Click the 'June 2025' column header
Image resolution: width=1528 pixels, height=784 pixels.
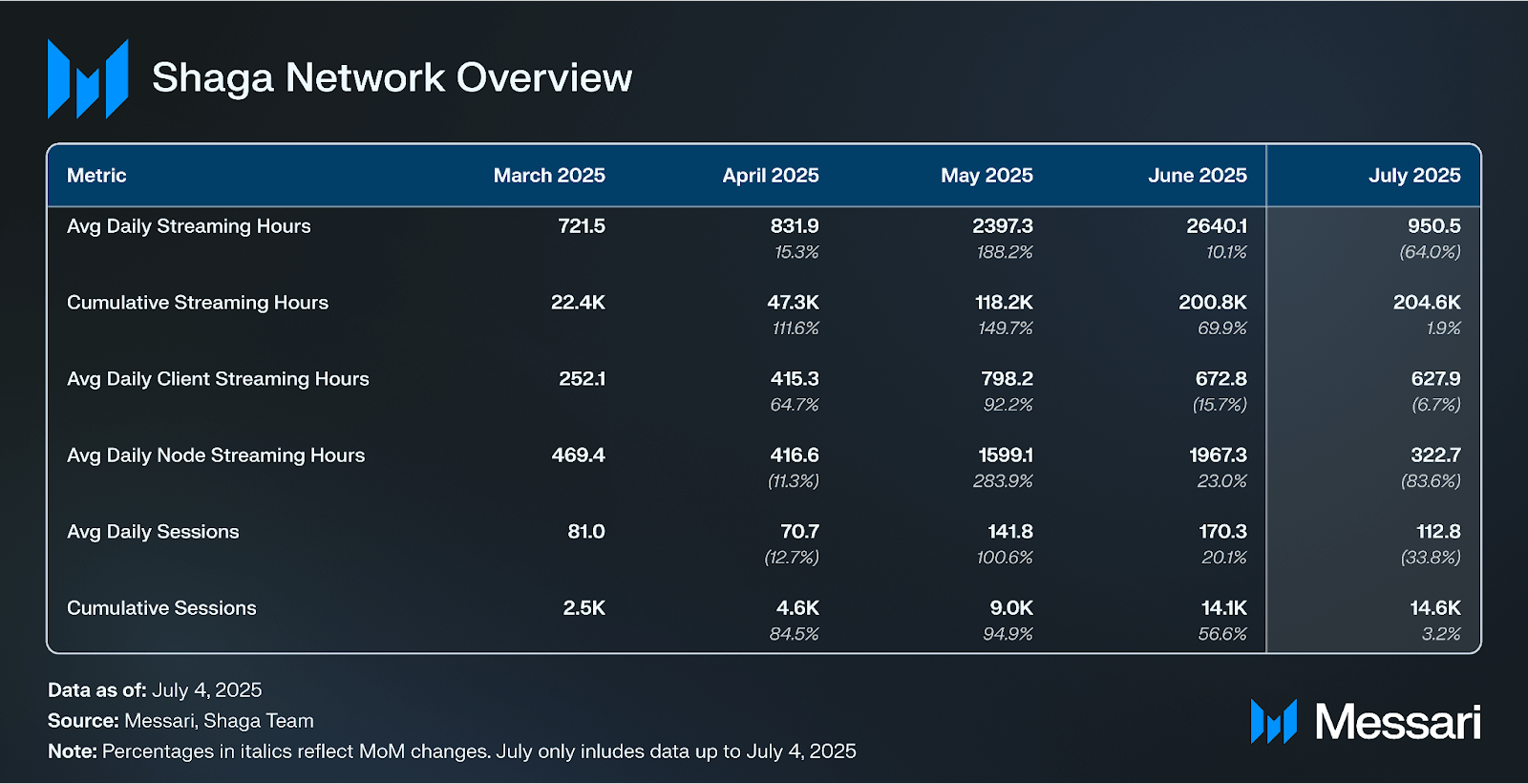pyautogui.click(x=1198, y=176)
